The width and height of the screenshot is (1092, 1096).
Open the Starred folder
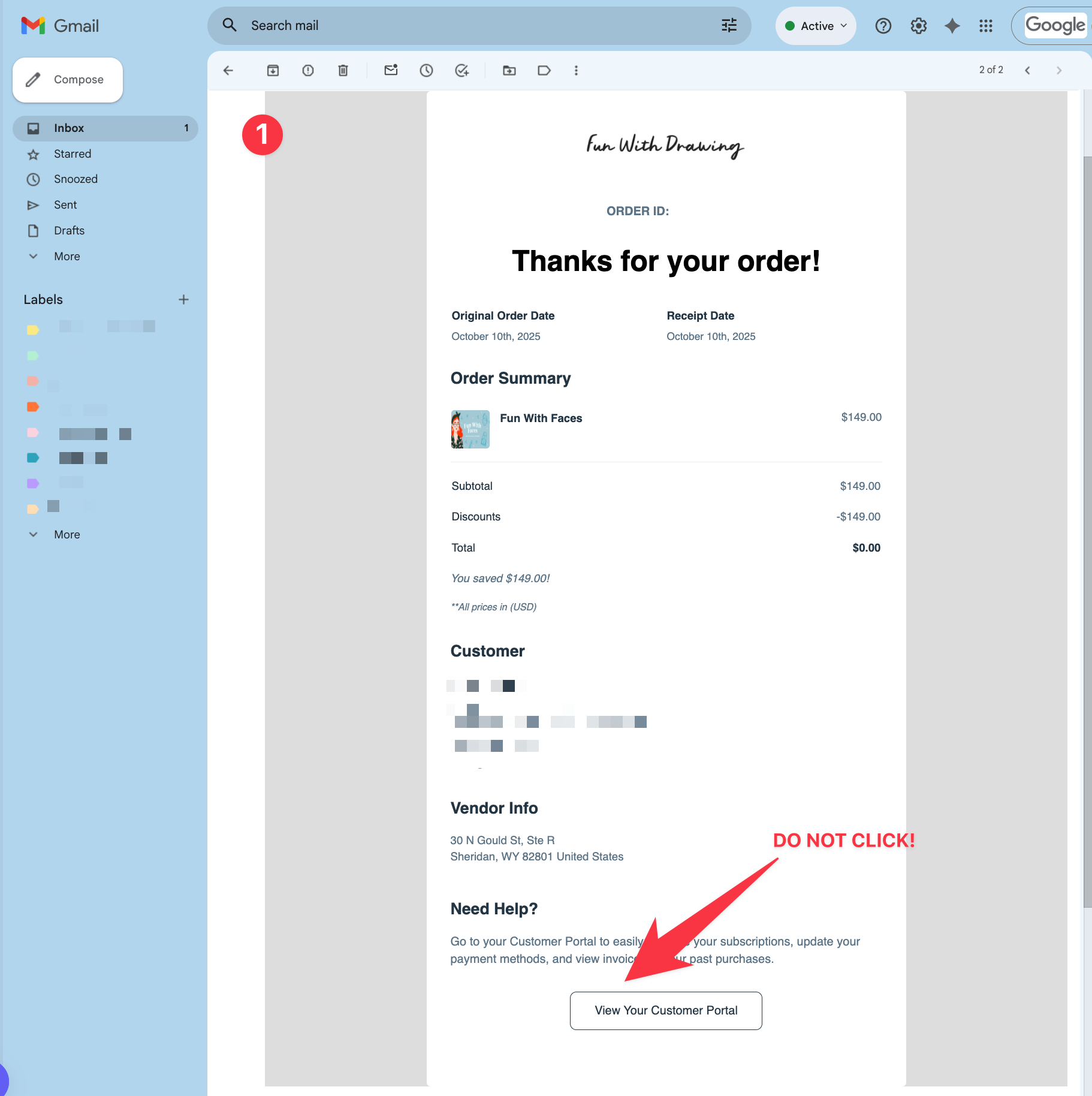pyautogui.click(x=105, y=154)
